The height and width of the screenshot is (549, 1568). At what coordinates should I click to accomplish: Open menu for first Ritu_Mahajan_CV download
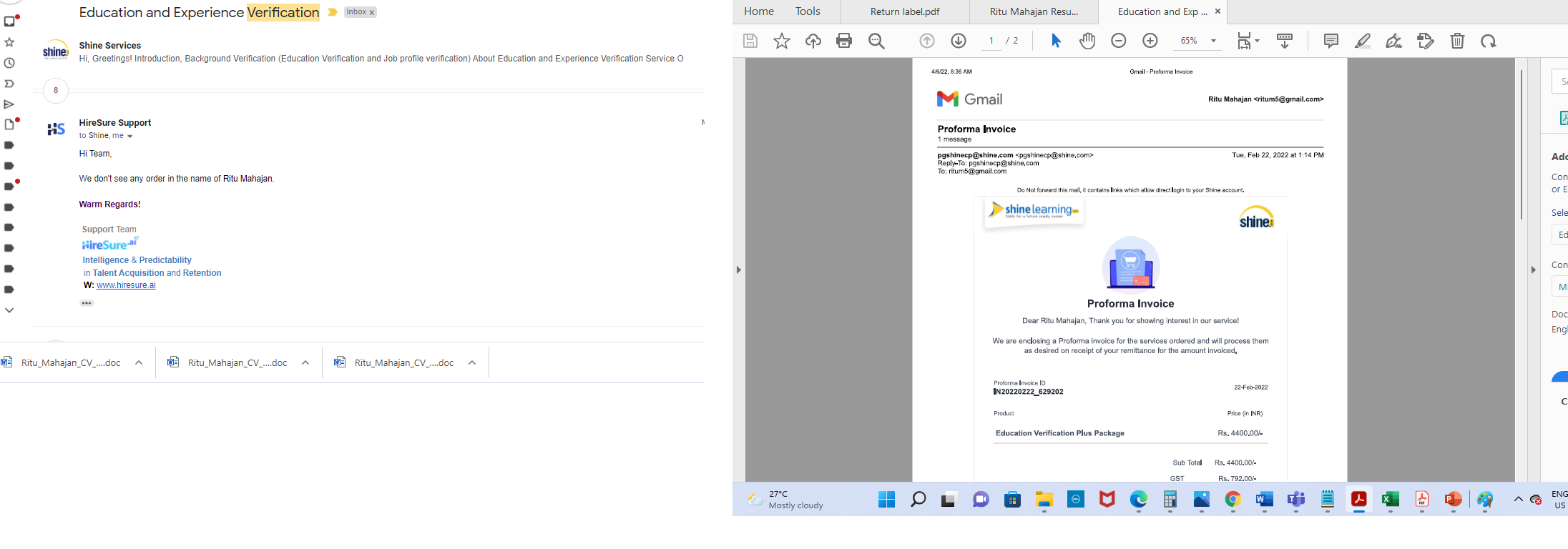pos(139,362)
